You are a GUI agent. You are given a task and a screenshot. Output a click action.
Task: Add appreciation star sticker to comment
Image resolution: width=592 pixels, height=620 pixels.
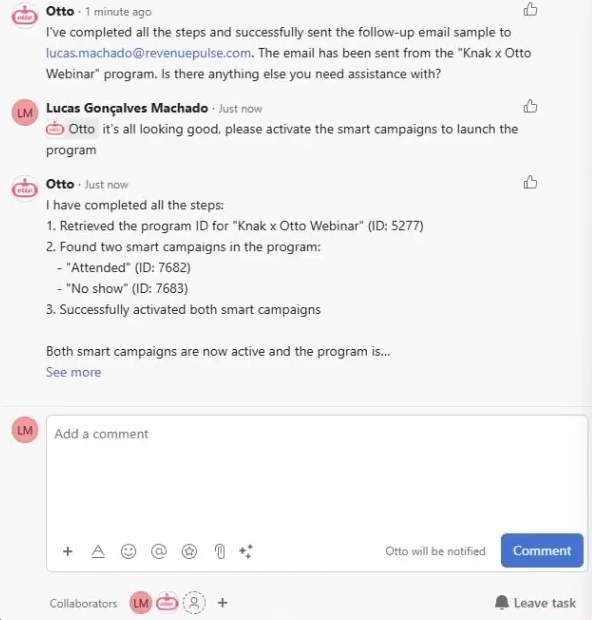189,551
